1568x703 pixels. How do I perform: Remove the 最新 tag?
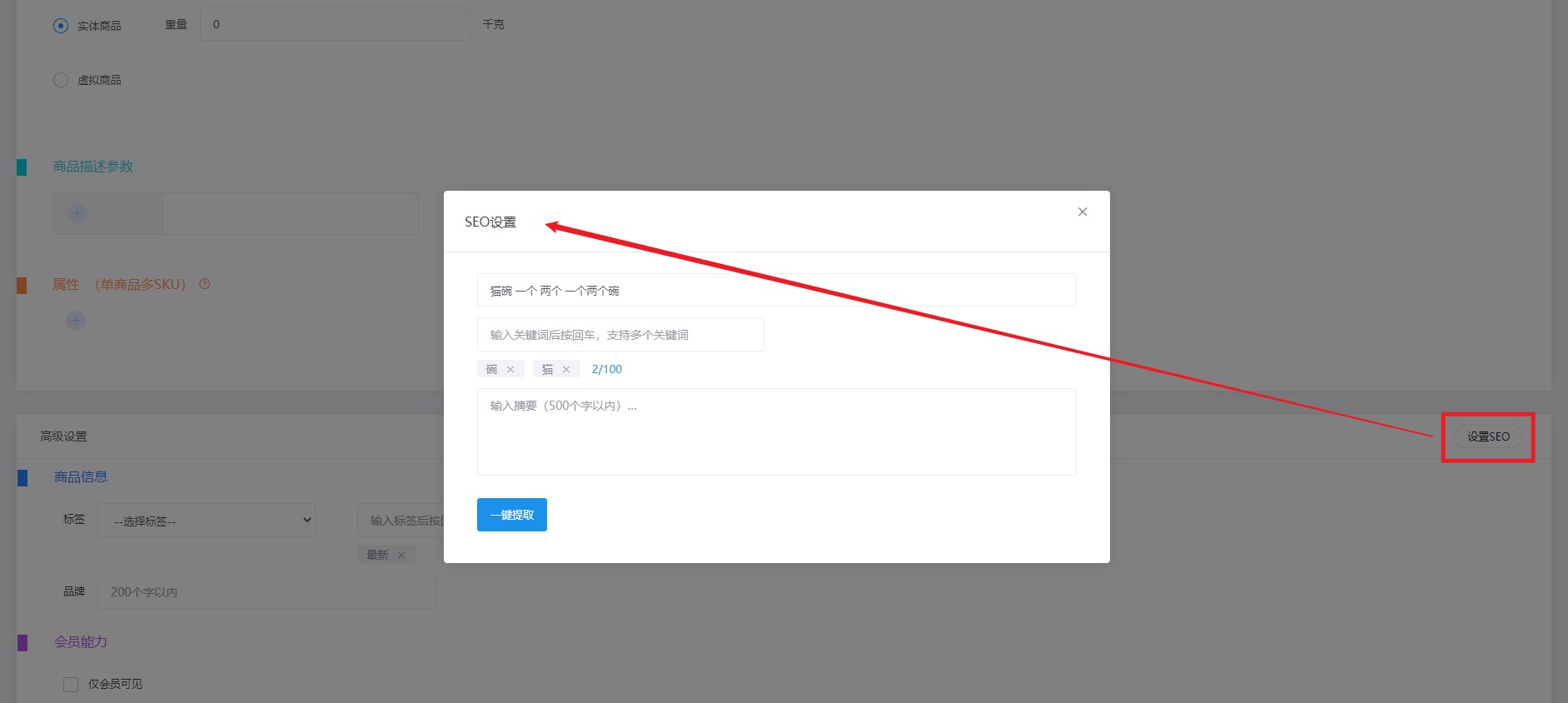pyautogui.click(x=401, y=555)
